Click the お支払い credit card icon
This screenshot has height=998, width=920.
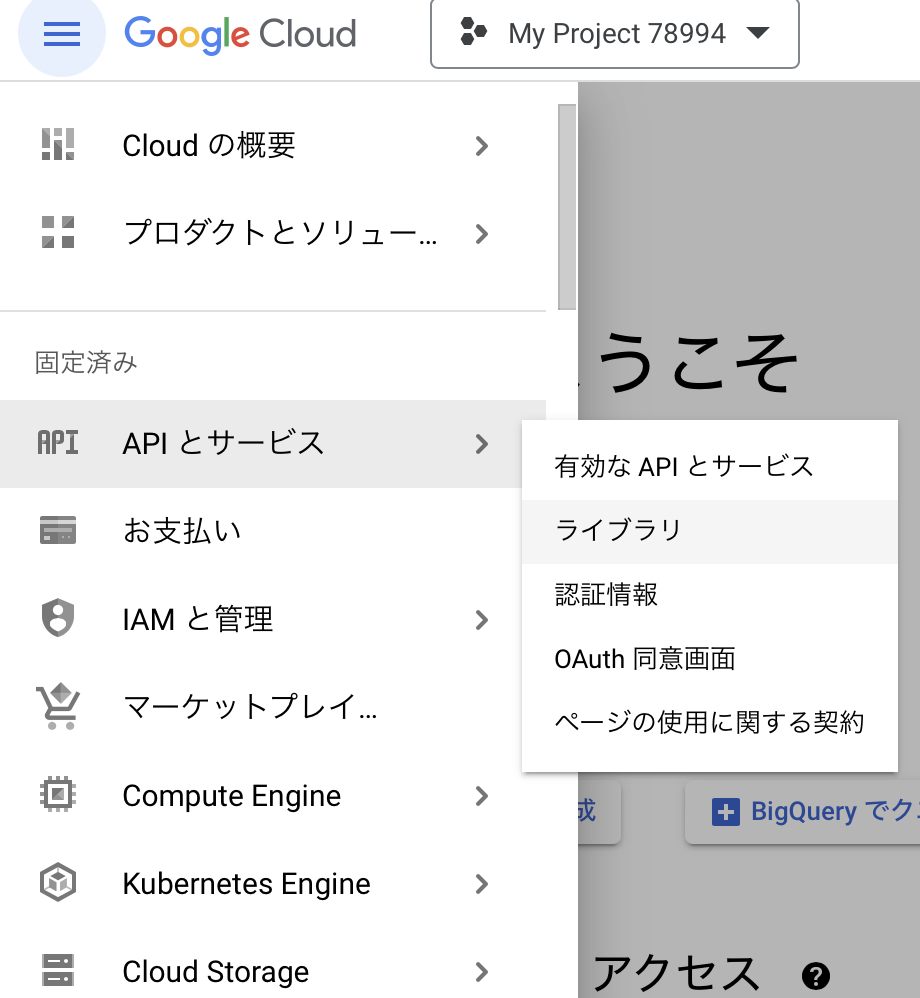click(58, 530)
